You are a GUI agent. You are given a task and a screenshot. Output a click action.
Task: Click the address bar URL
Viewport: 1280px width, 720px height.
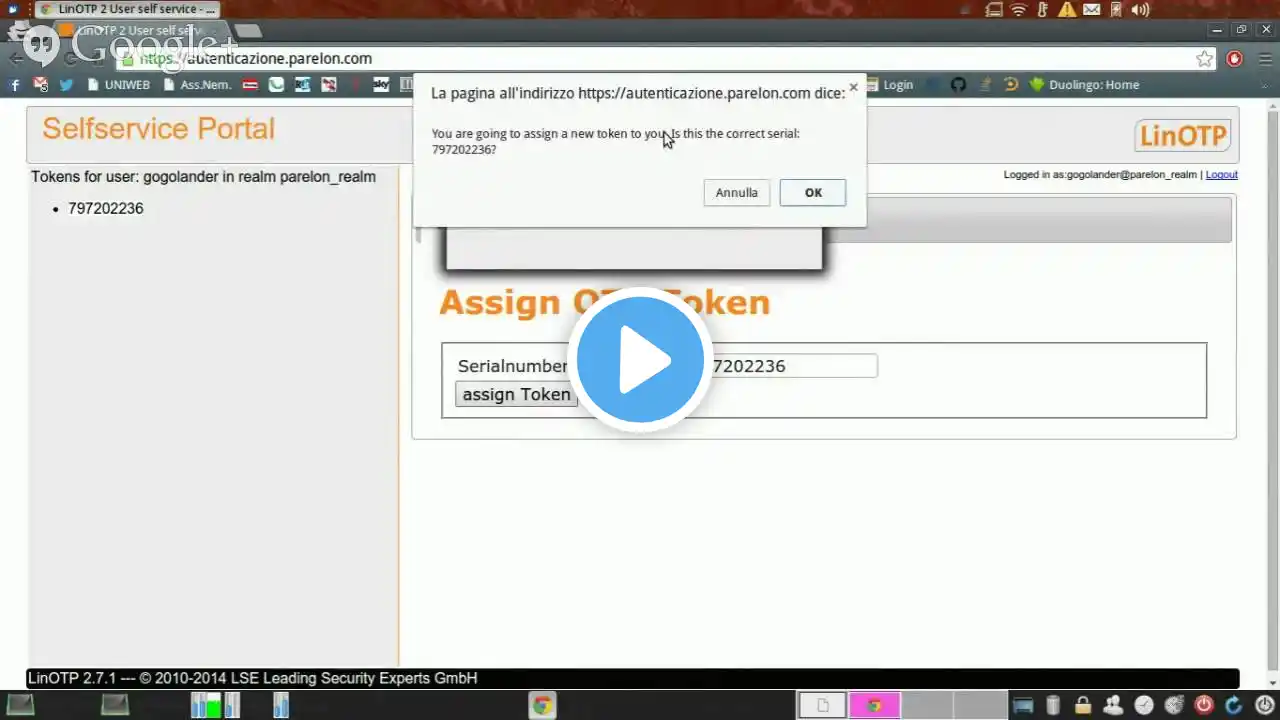(255, 59)
